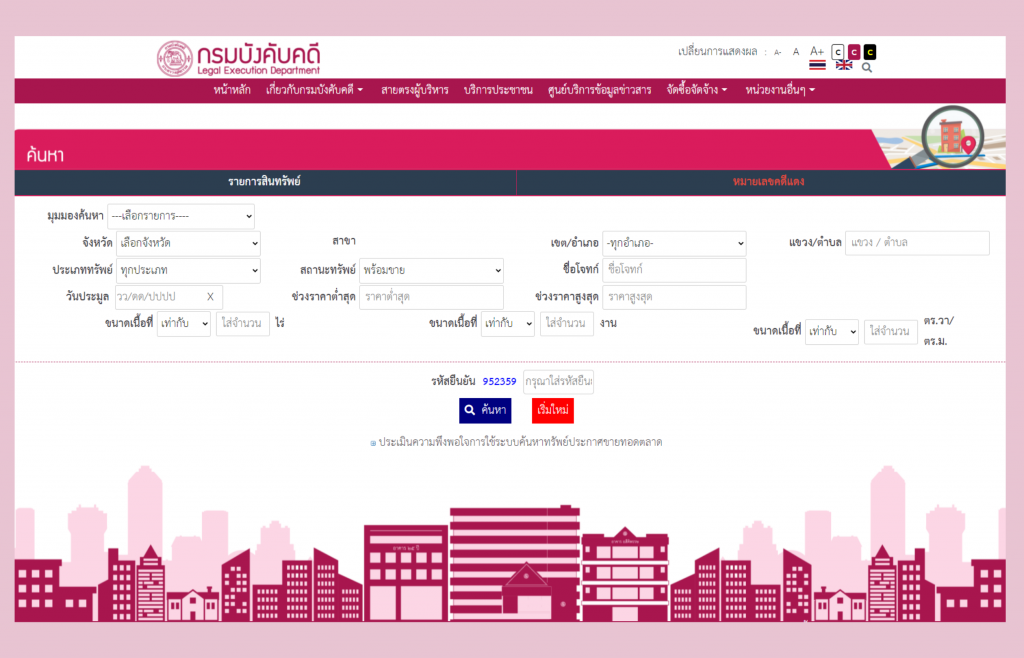Open the มุมมองค้นหา search view dropdown
1024x658 pixels.
(x=183, y=216)
